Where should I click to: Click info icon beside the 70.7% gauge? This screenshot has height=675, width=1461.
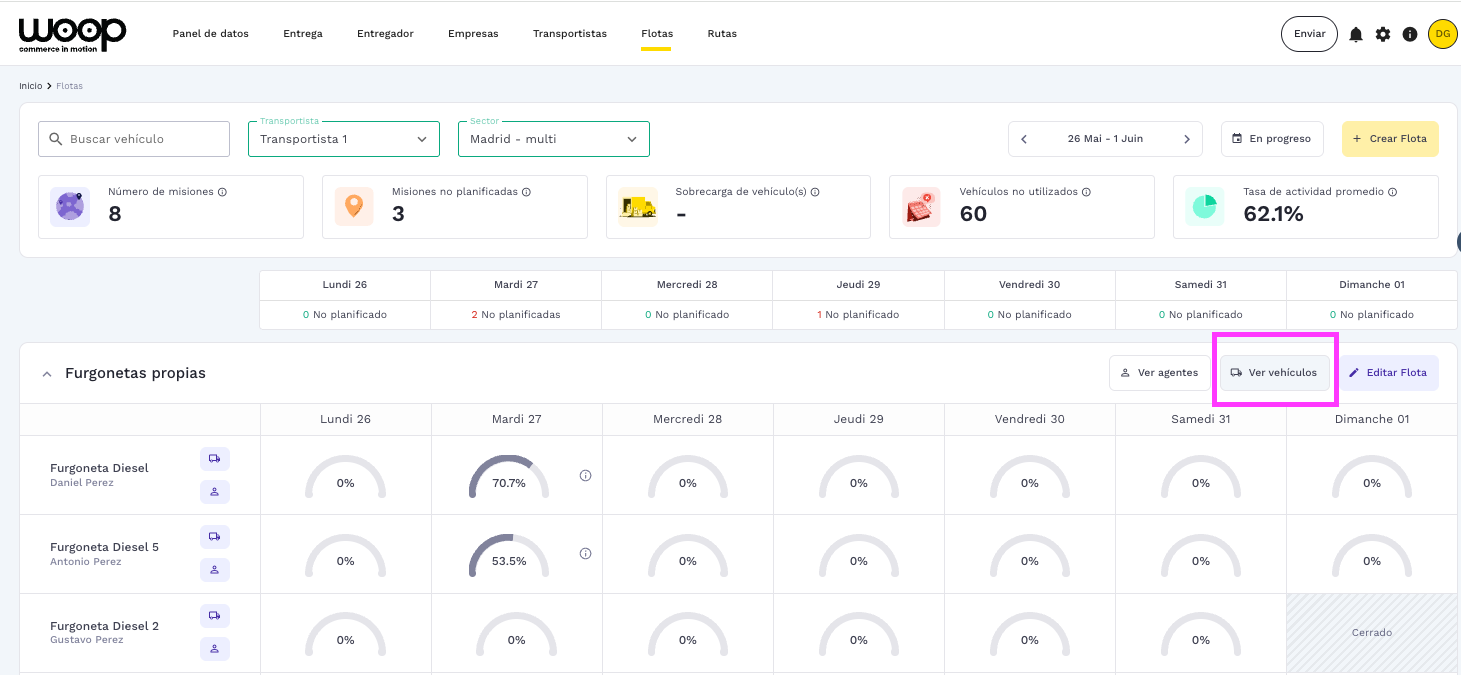(x=586, y=476)
